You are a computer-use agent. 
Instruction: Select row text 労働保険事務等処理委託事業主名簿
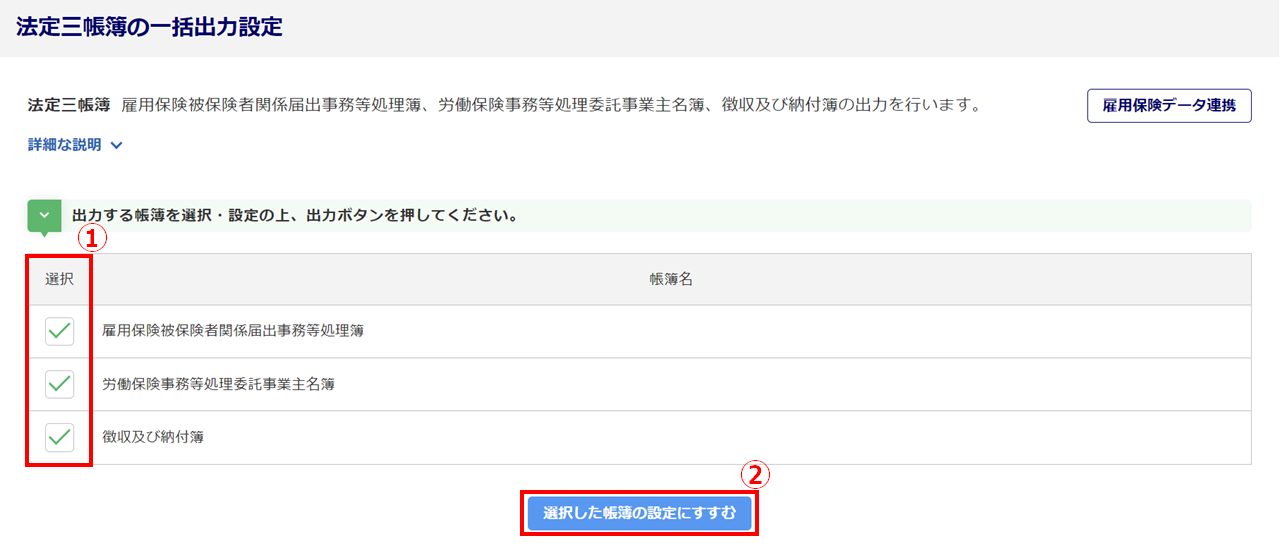pyautogui.click(x=218, y=384)
